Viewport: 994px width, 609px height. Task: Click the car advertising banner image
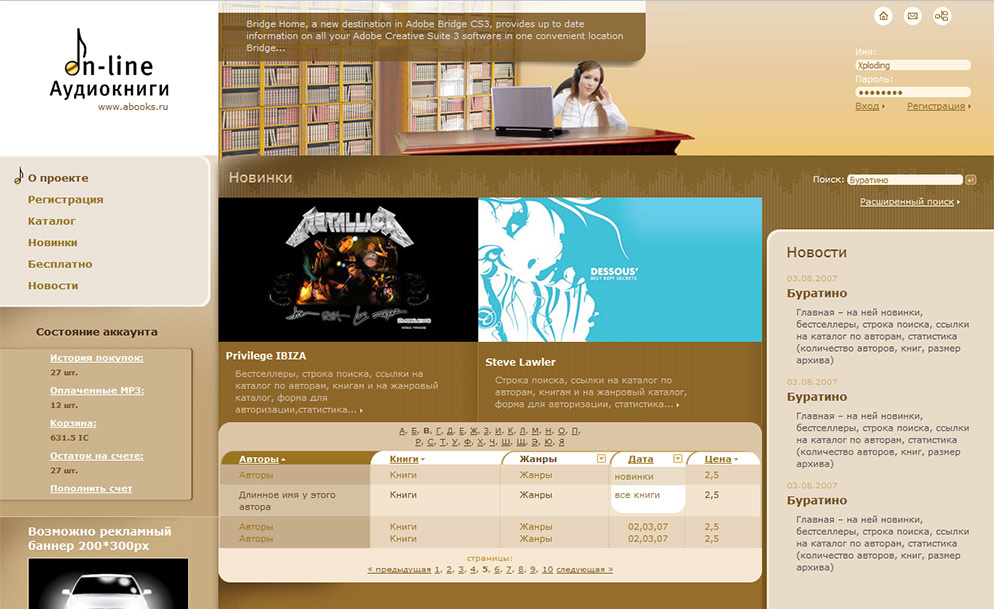108,584
